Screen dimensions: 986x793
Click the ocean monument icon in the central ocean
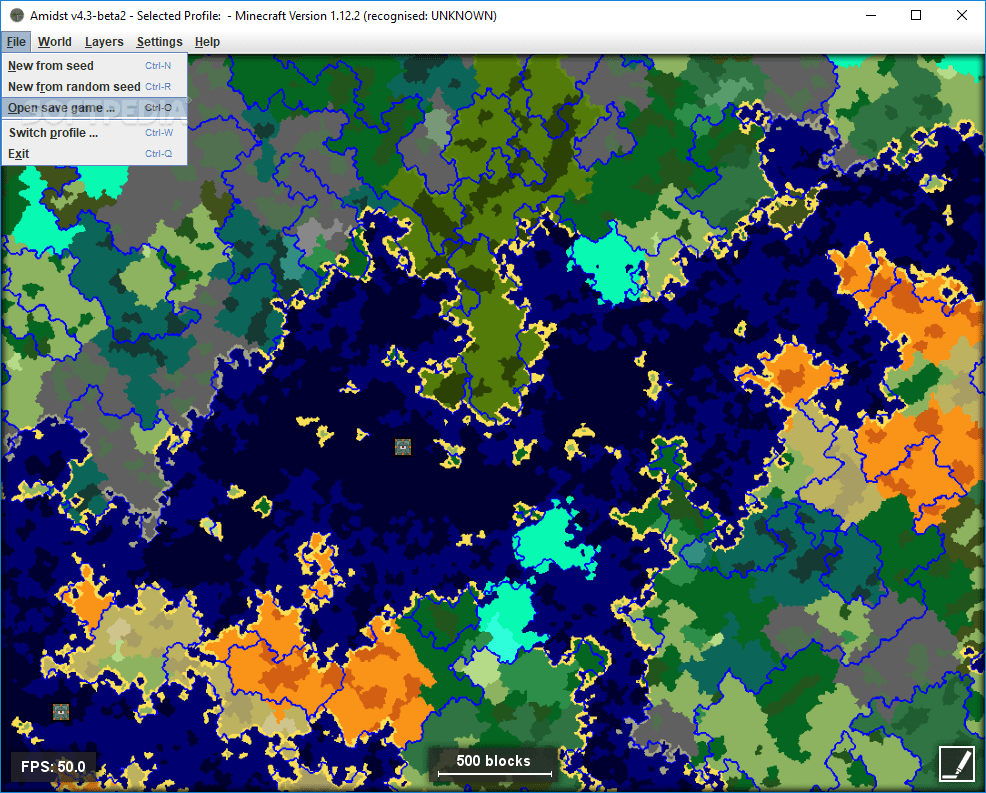click(402, 446)
